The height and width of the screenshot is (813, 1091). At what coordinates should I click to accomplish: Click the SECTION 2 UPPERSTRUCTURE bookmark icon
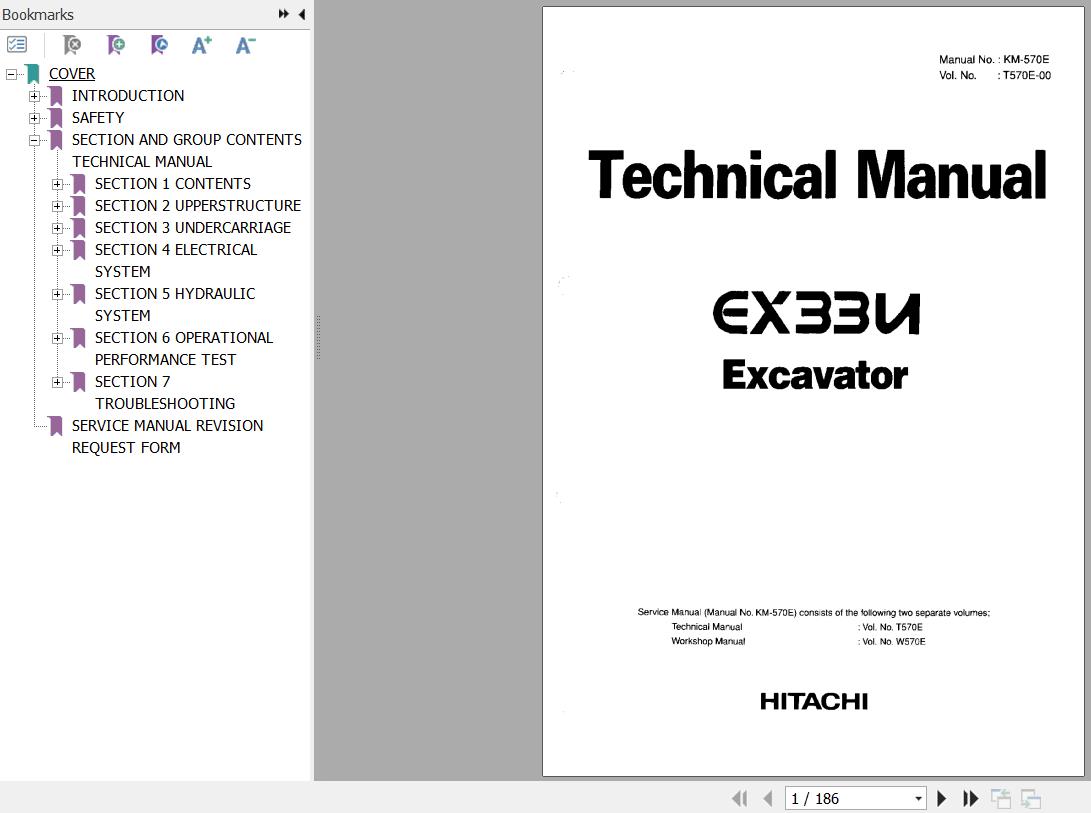tap(79, 206)
